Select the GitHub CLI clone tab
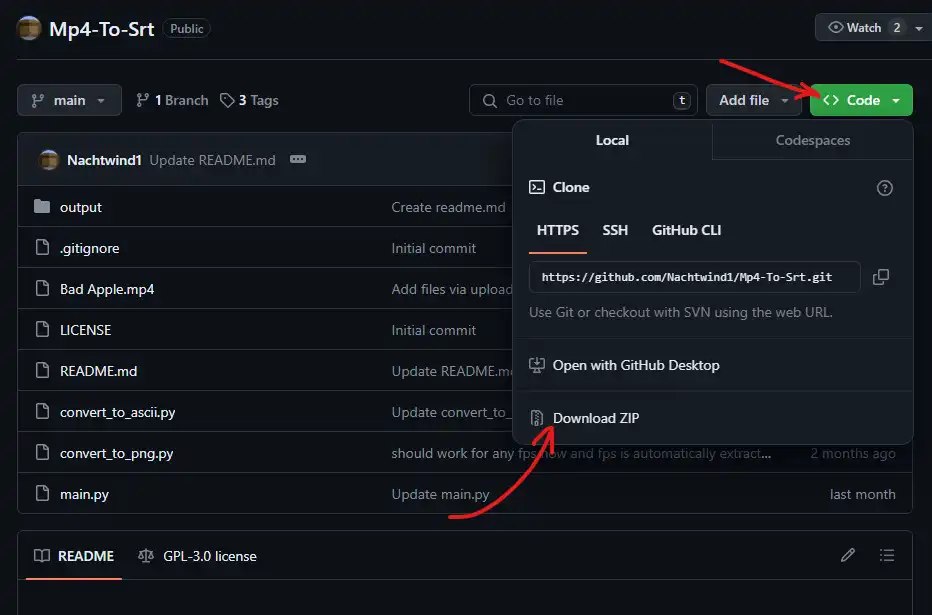Viewport: 932px width, 615px height. [x=687, y=230]
